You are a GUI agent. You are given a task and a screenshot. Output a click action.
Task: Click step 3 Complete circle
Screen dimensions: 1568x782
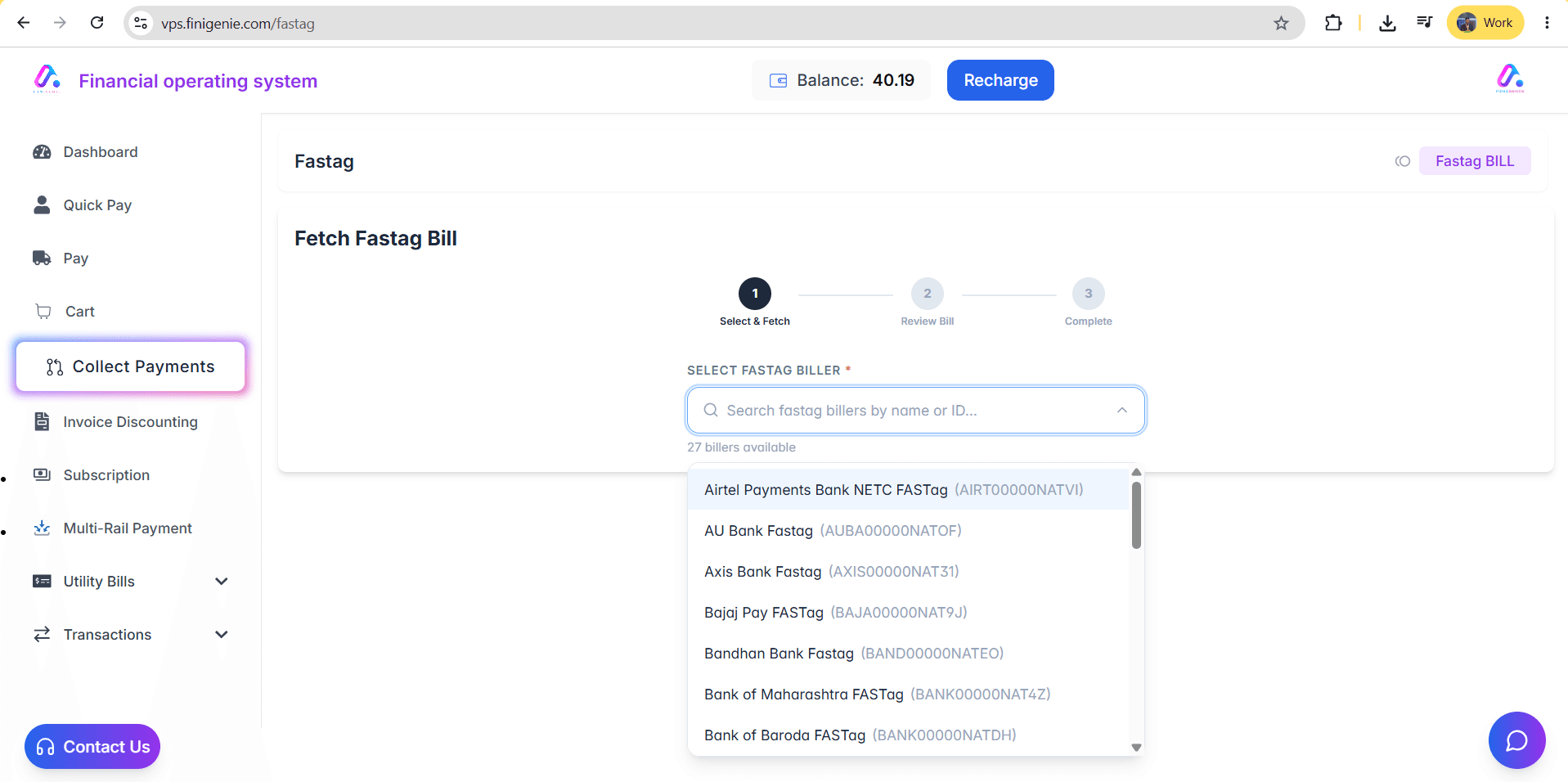[1089, 294]
